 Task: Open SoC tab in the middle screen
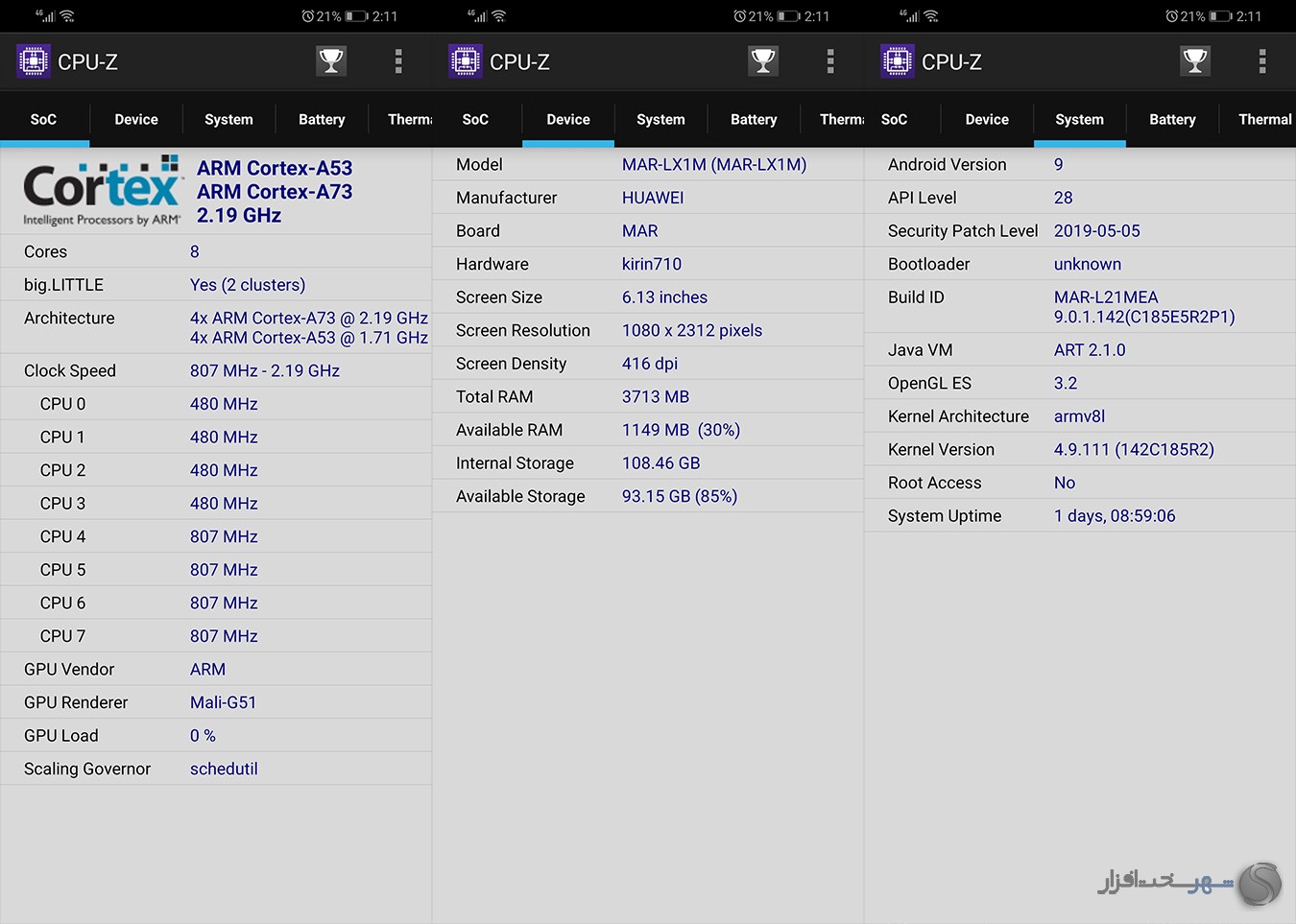tap(475, 119)
